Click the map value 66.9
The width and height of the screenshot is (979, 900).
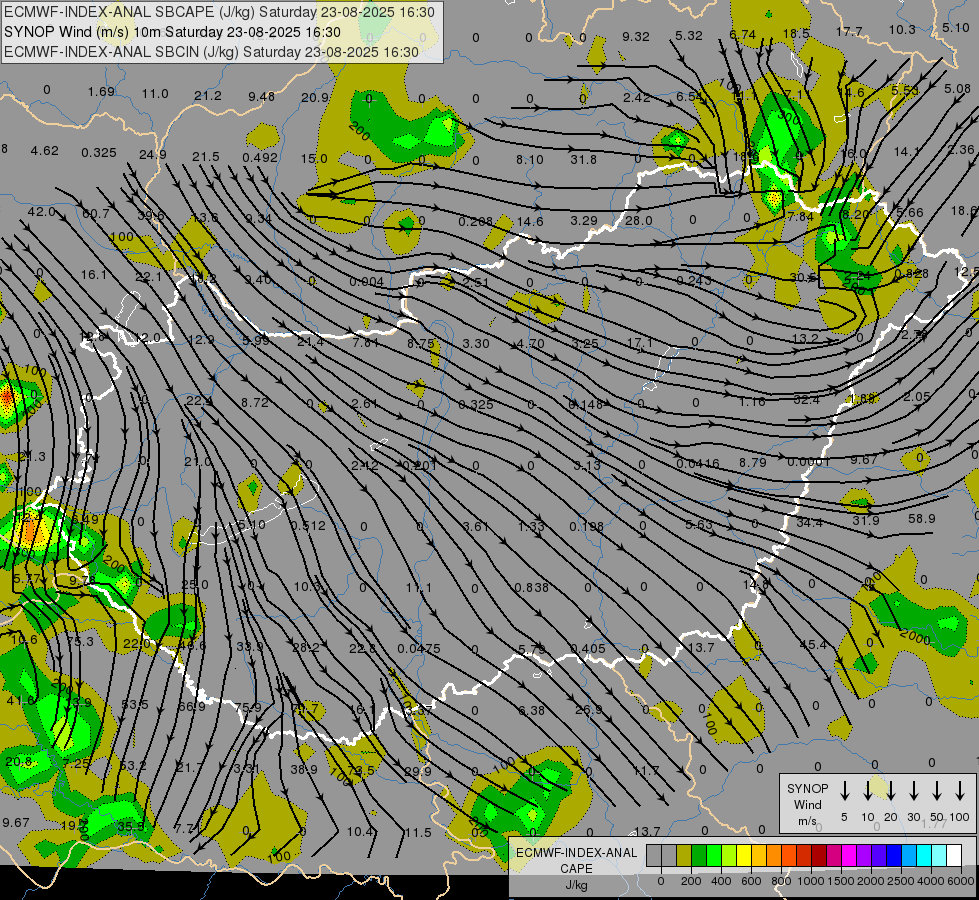coord(192,706)
